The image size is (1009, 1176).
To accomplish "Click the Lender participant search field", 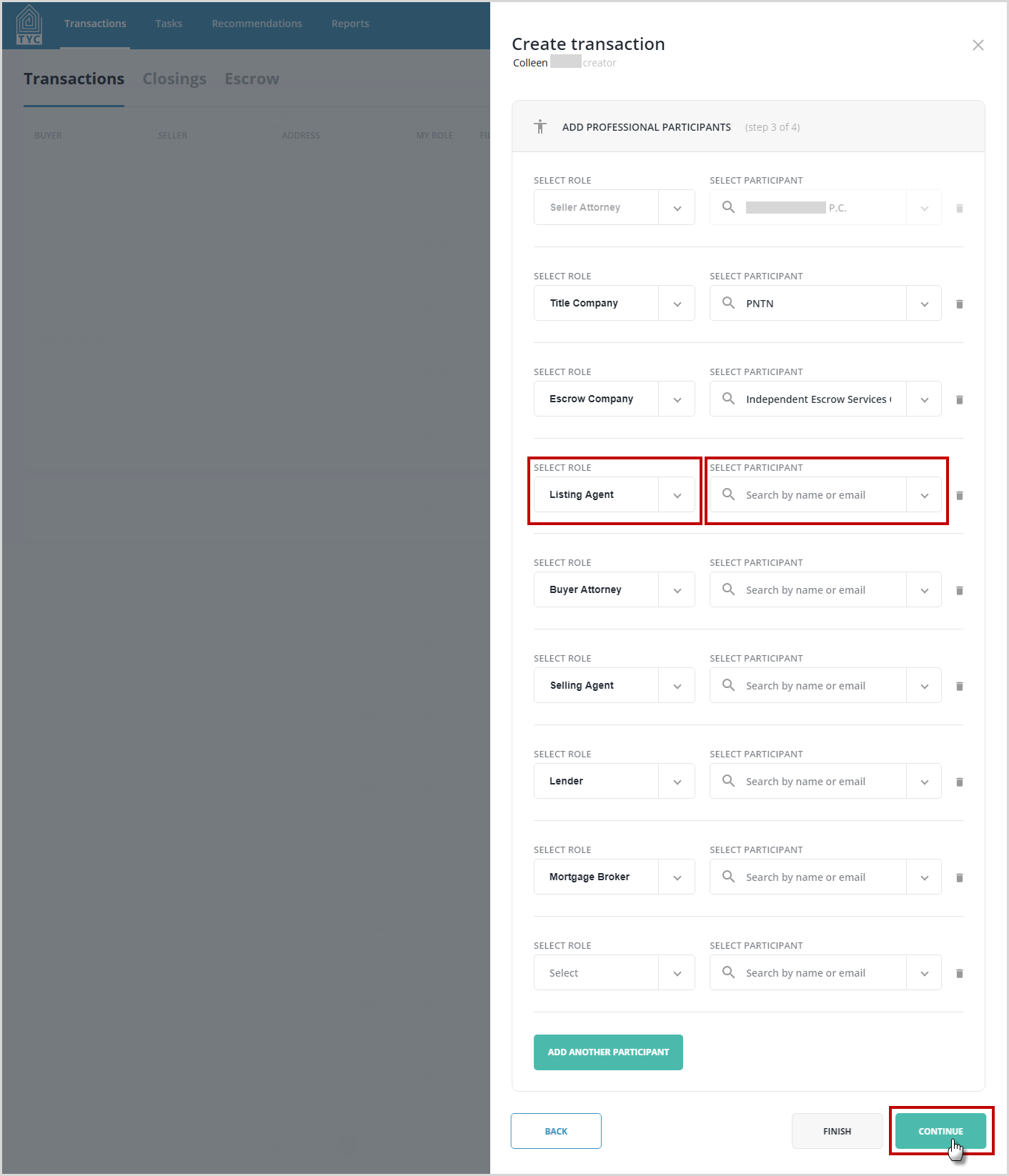I will click(x=825, y=781).
